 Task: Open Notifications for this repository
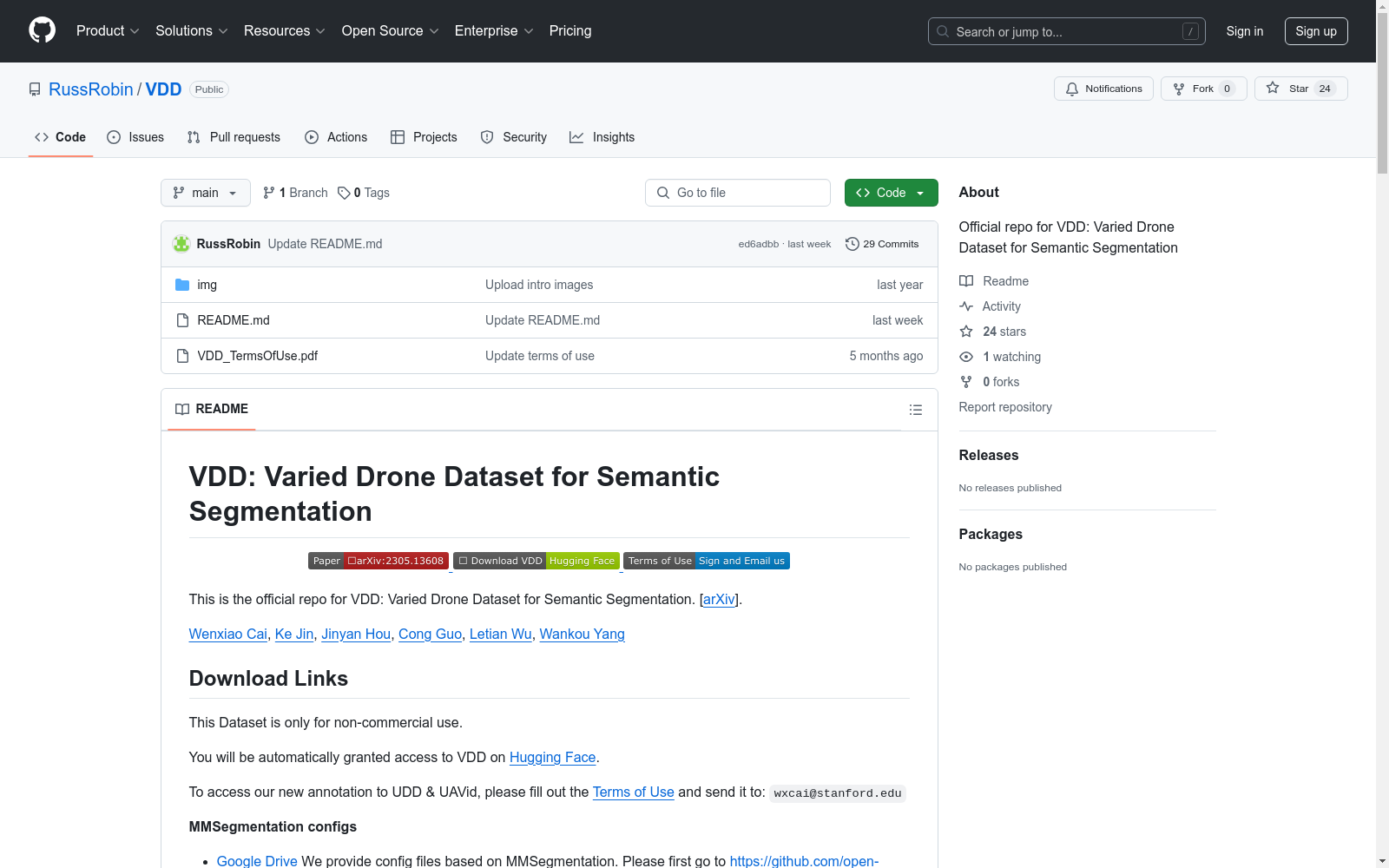pos(1103,89)
